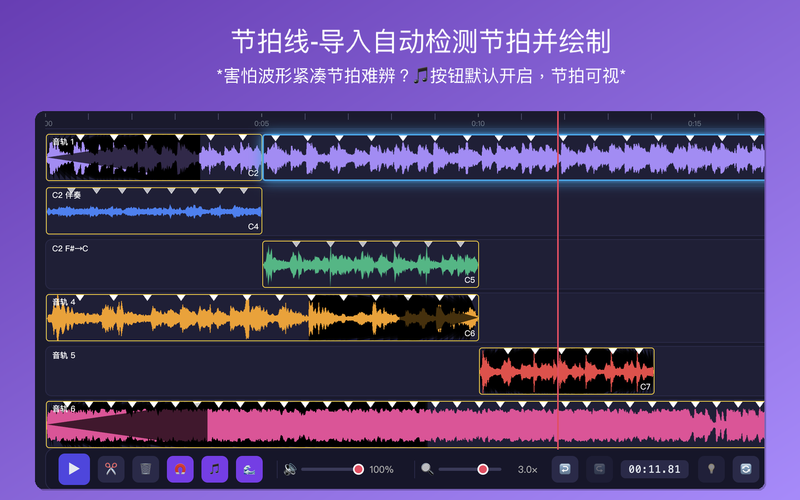Toggle the magnet snap button

[x=180, y=469]
